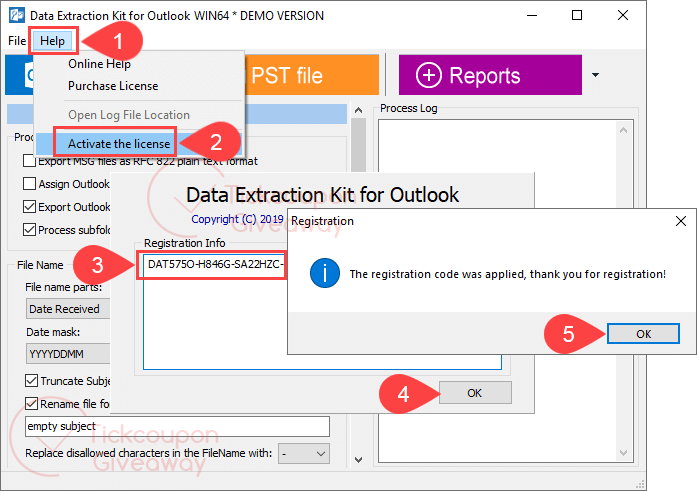Click the blue Outlook toolbar button

[19, 75]
